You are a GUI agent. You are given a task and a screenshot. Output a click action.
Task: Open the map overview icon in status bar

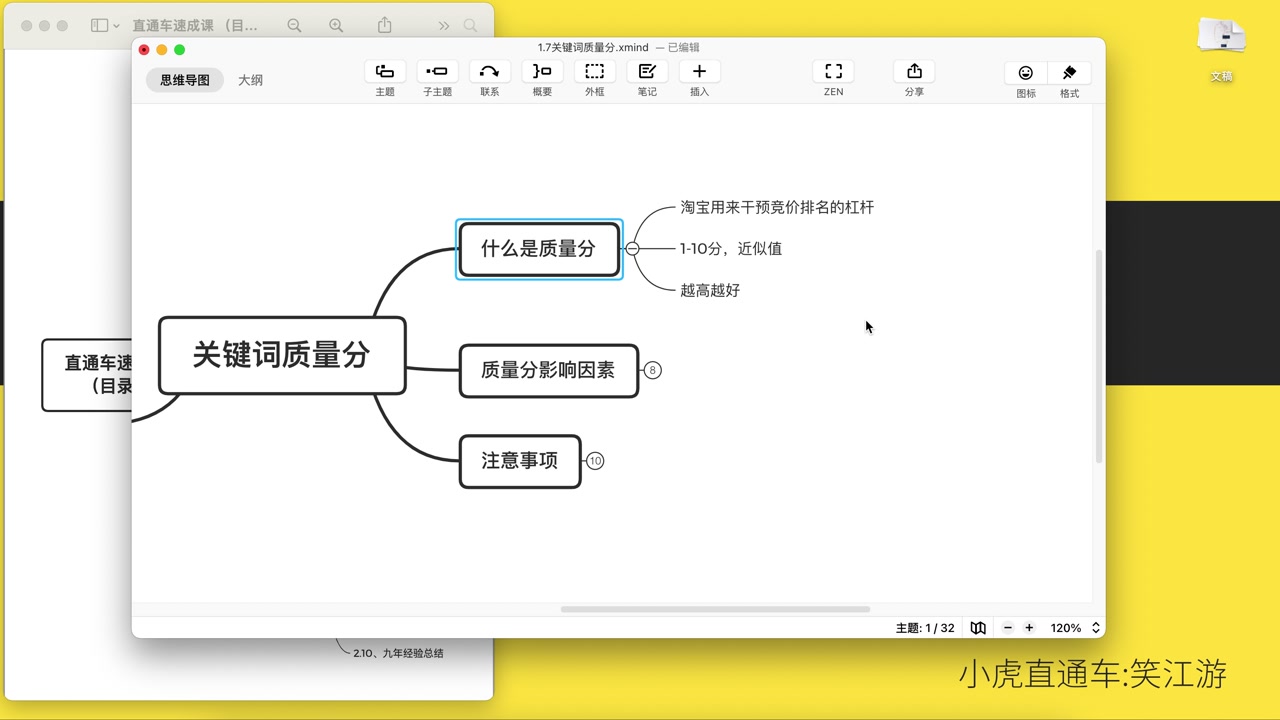coord(978,628)
